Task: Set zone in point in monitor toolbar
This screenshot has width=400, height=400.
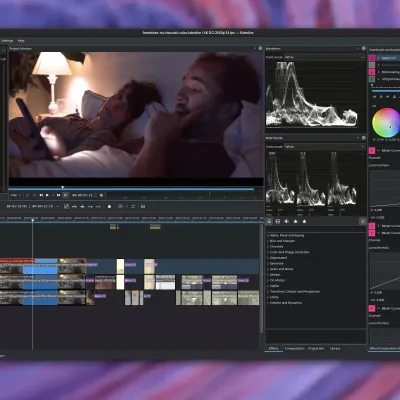Action: pos(27,195)
